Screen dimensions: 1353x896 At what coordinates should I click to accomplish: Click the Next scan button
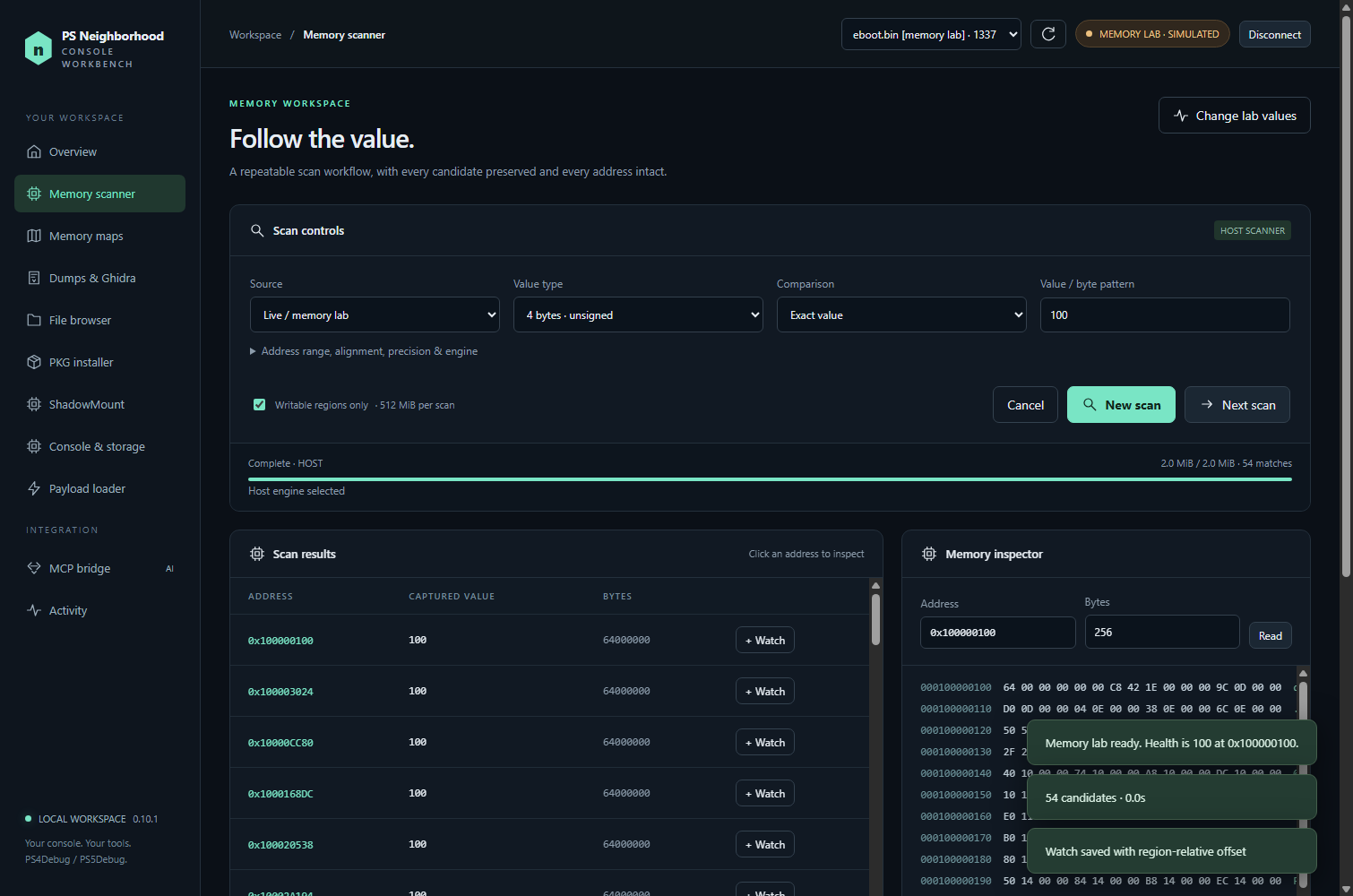[1237, 404]
